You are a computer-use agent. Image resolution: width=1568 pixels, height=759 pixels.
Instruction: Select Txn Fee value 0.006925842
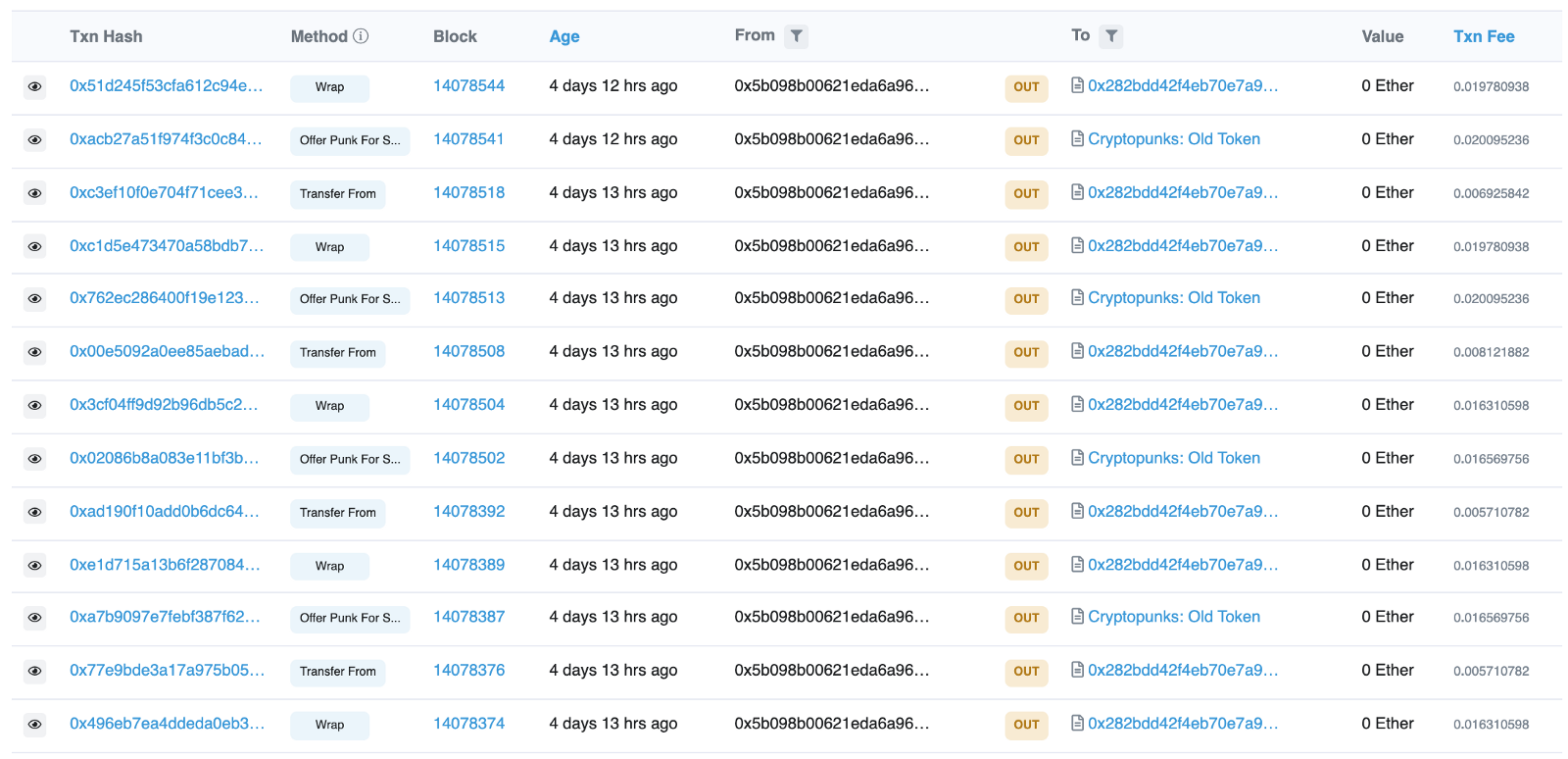click(1491, 194)
